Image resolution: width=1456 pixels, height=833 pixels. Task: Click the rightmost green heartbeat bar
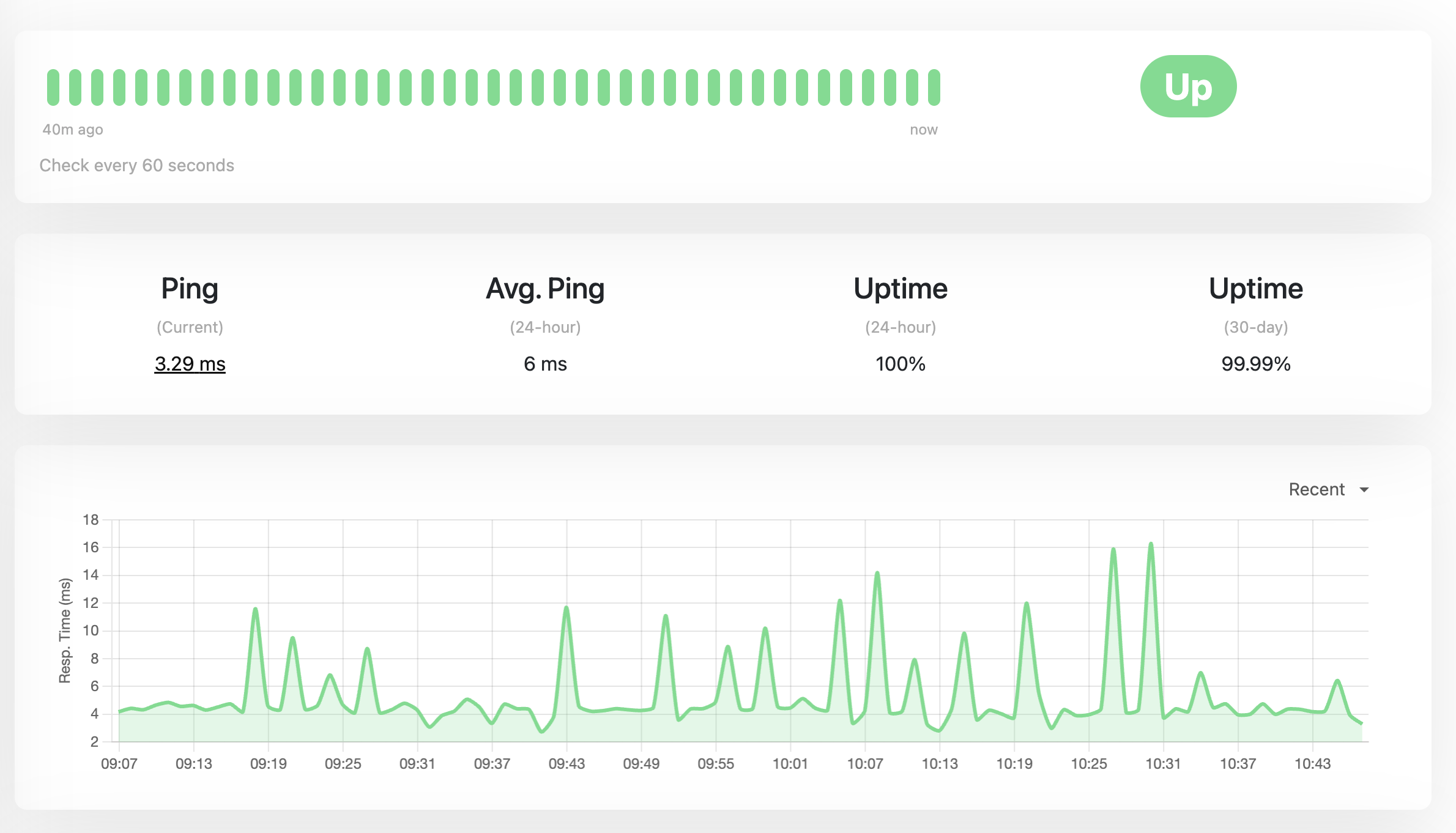[x=934, y=87]
